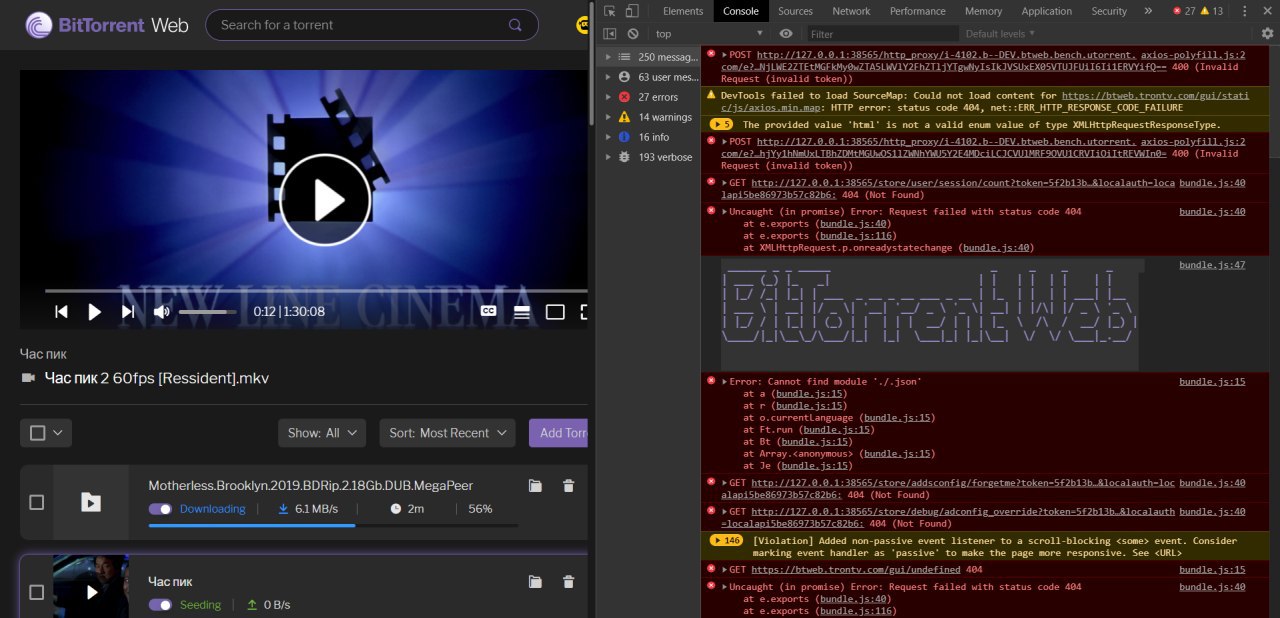Viewport: 1280px width, 618px height.
Task: Check the Час пик torrent checkbox
Action: click(x=37, y=592)
